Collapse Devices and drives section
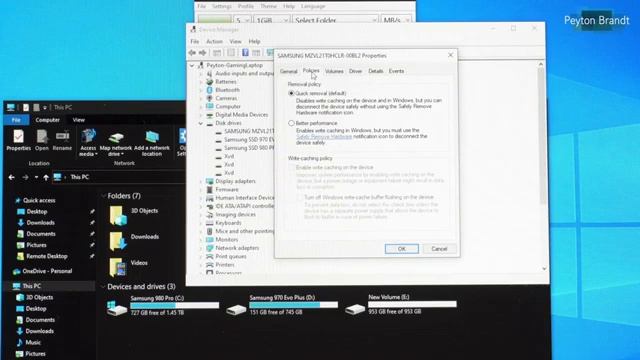640x360 pixels. 103,287
